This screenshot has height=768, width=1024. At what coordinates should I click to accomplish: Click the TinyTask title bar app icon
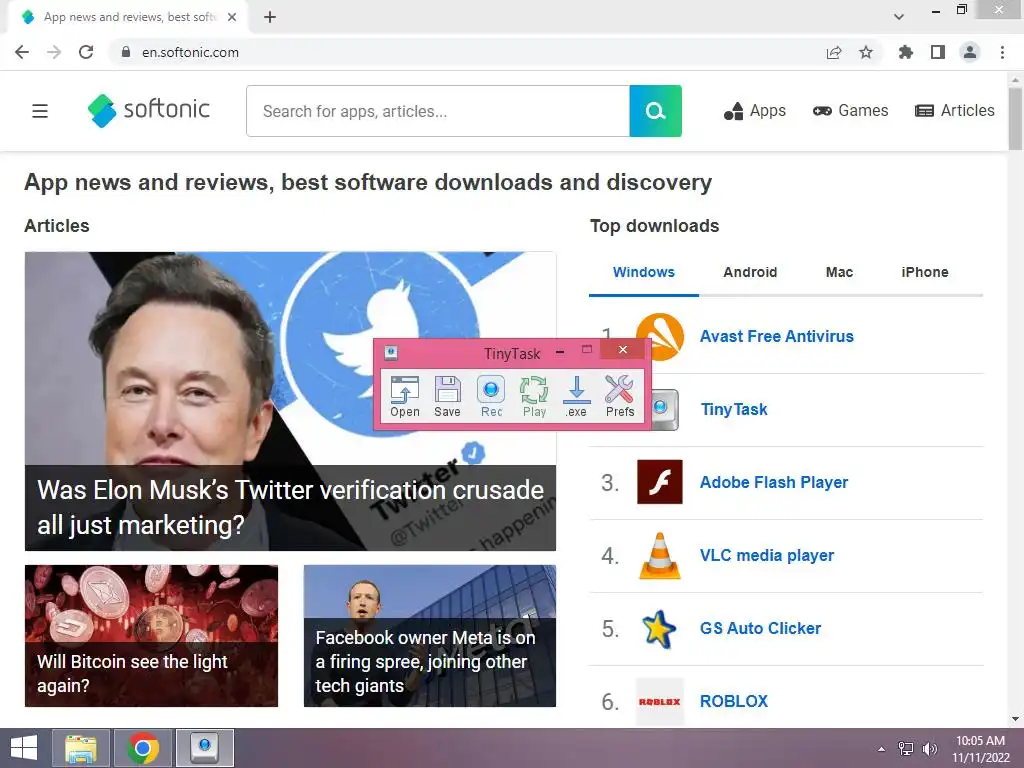click(x=391, y=353)
